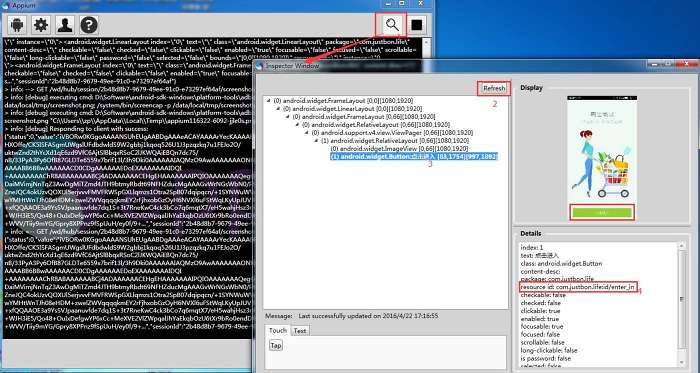The width and height of the screenshot is (700, 373).
Task: Collapse the (0) RelativeLayout node arrow
Action: coord(298,125)
